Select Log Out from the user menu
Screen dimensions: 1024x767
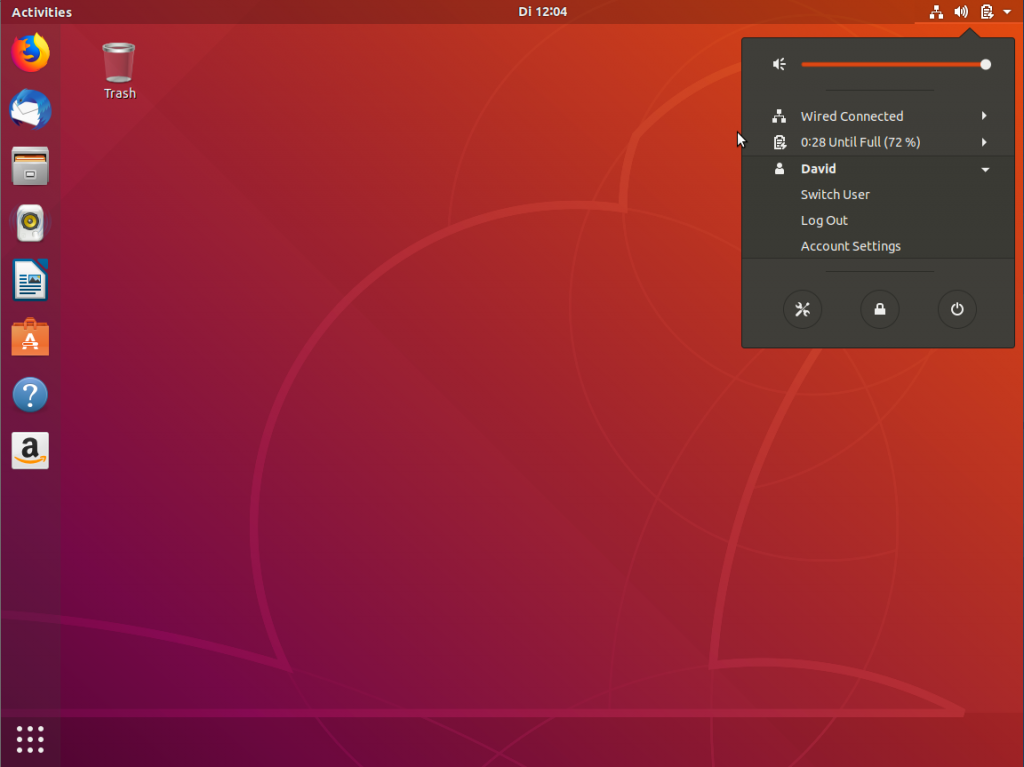click(x=878, y=220)
